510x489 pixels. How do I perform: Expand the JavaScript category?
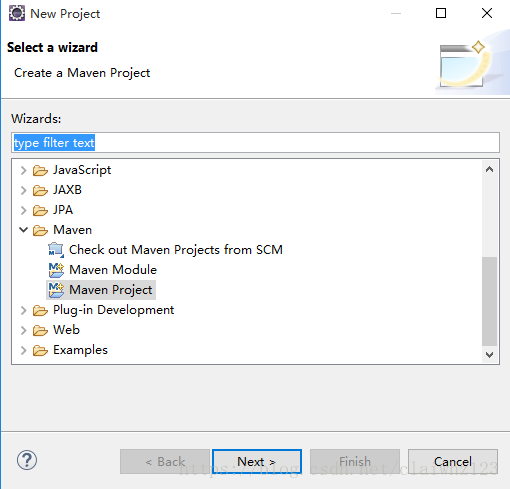click(x=23, y=170)
